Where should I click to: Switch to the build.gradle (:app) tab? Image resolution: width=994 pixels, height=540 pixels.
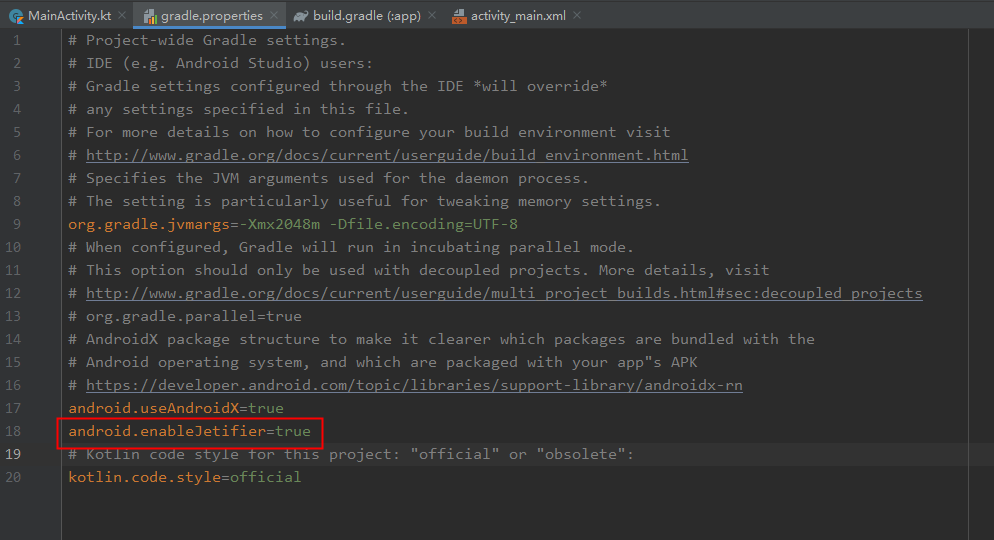[x=367, y=16]
